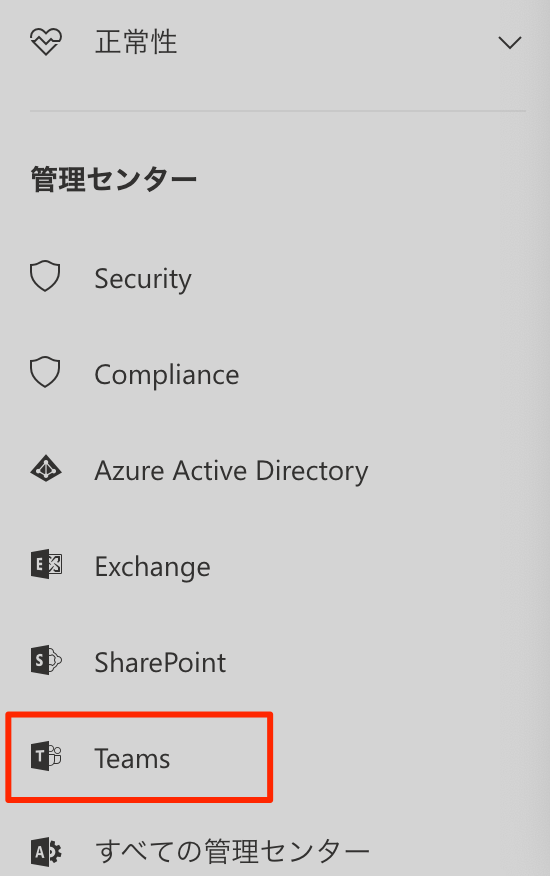Click the Security shield icon
The height and width of the screenshot is (876, 550).
click(45, 276)
